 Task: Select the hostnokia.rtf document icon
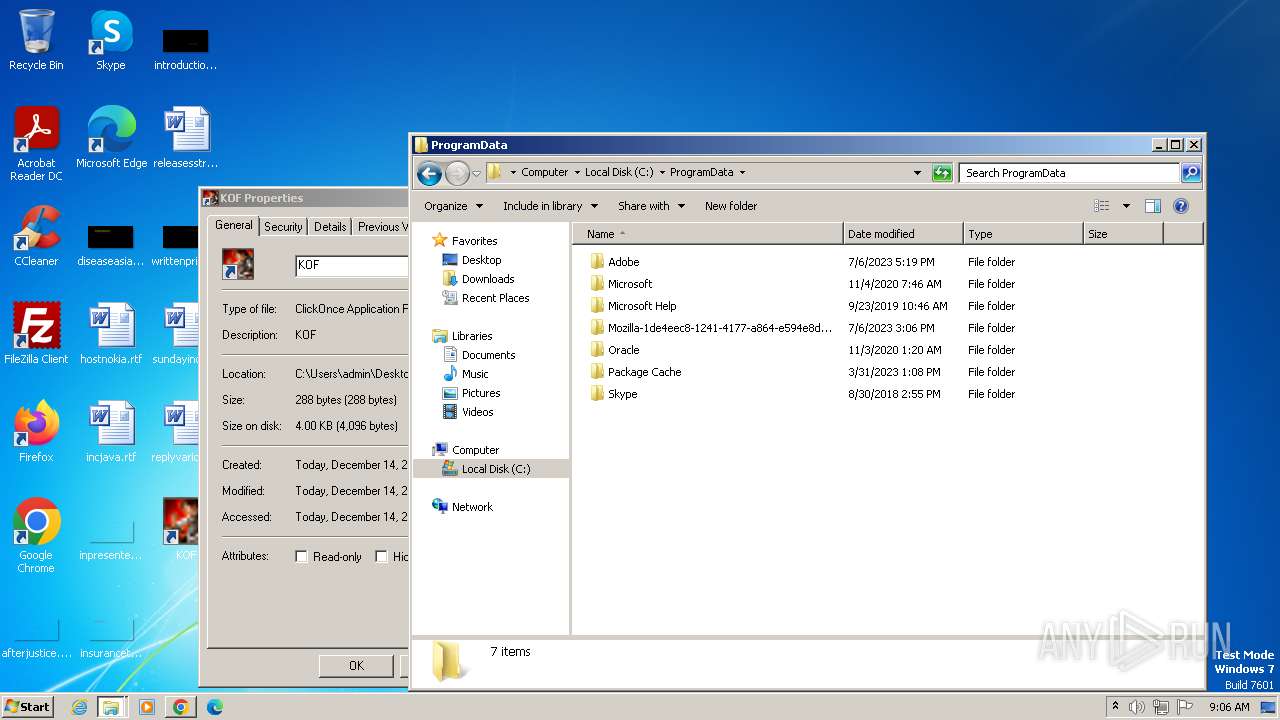pos(111,334)
